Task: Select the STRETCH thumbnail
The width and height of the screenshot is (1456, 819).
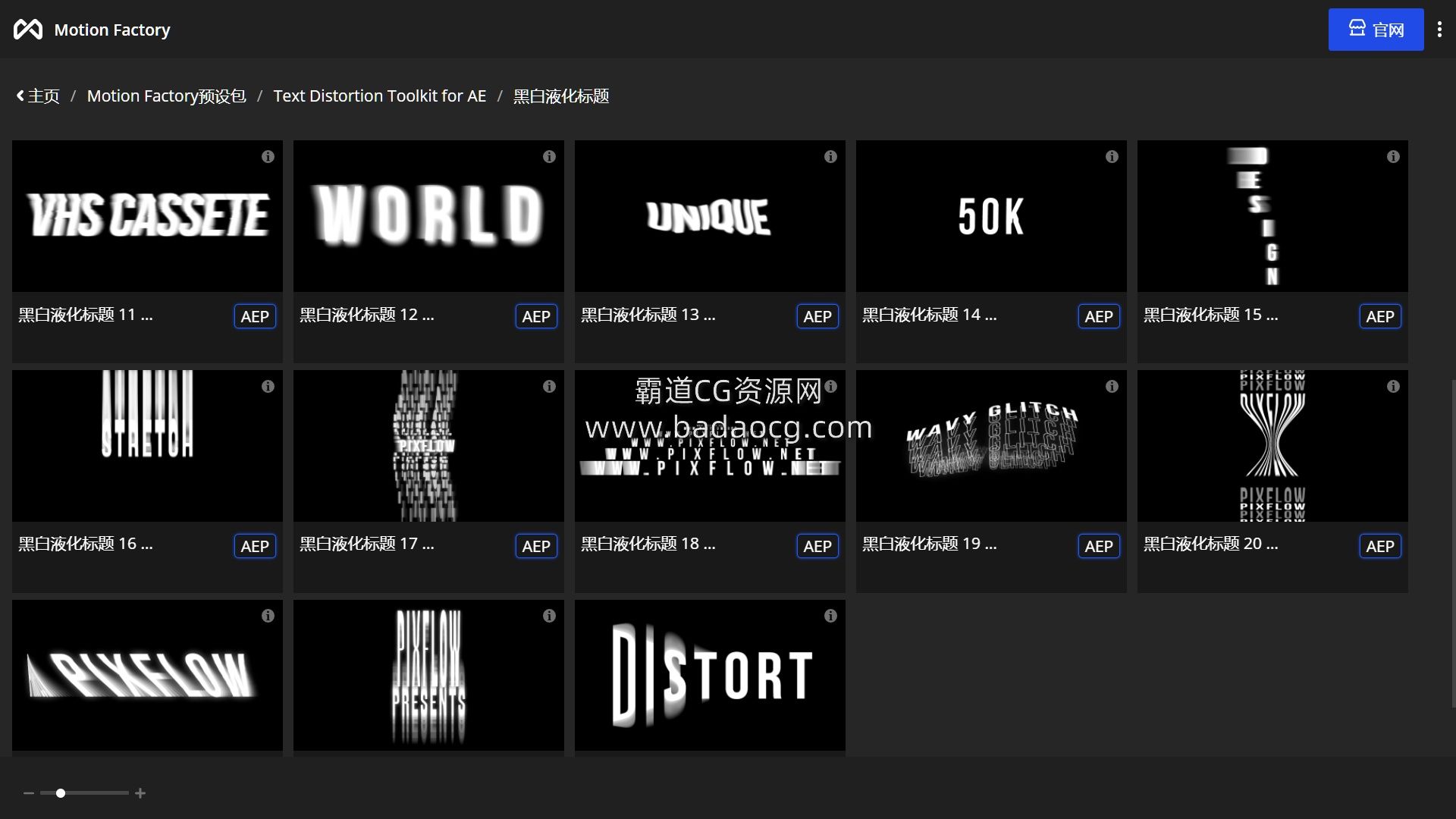Action: click(x=147, y=446)
